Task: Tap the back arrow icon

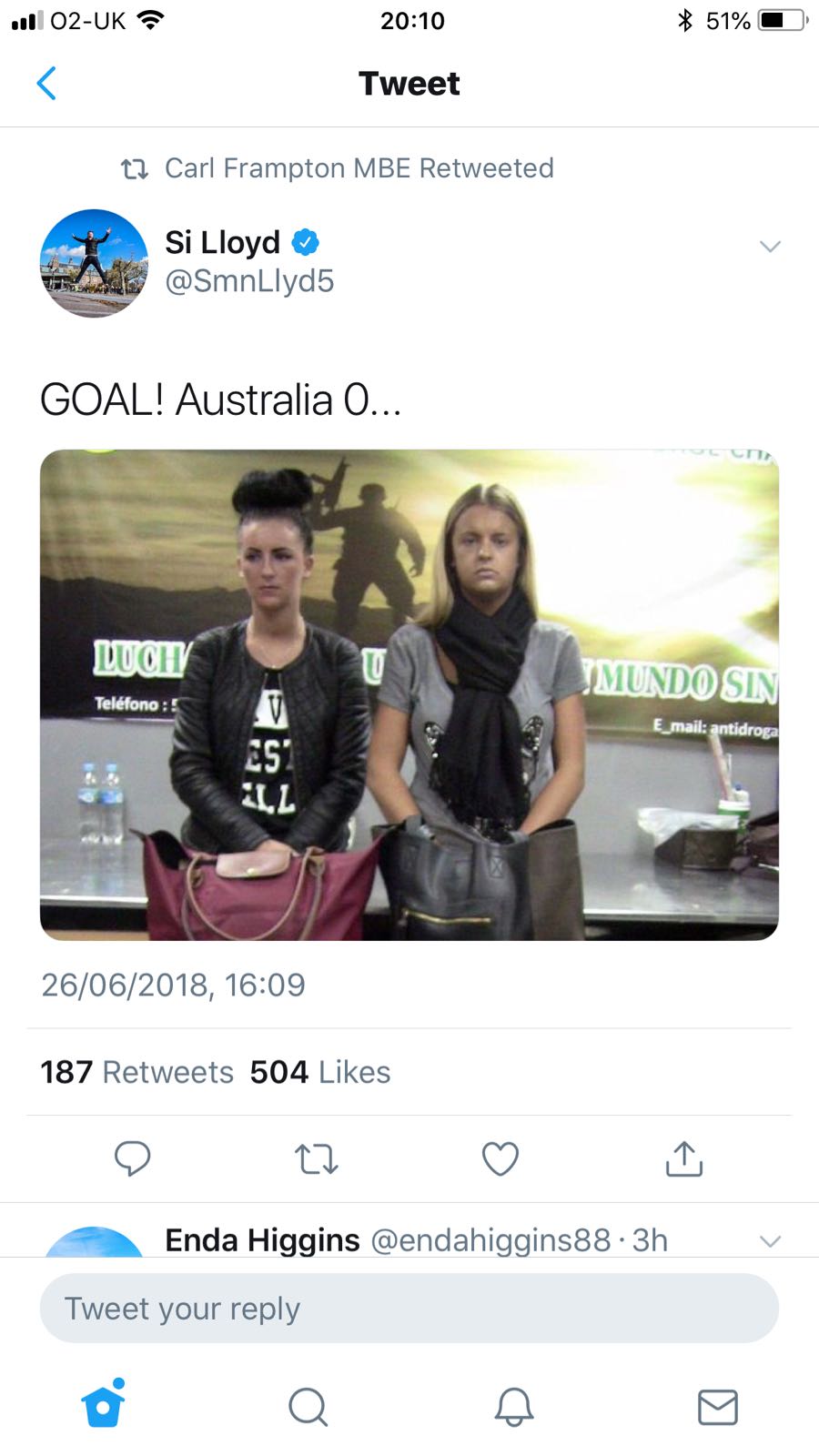Action: point(46,84)
